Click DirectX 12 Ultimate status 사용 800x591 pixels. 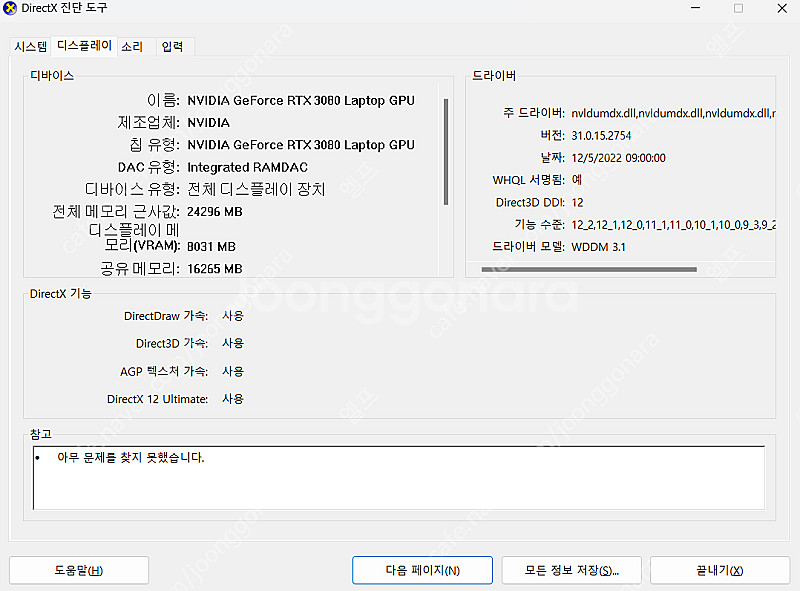233,399
